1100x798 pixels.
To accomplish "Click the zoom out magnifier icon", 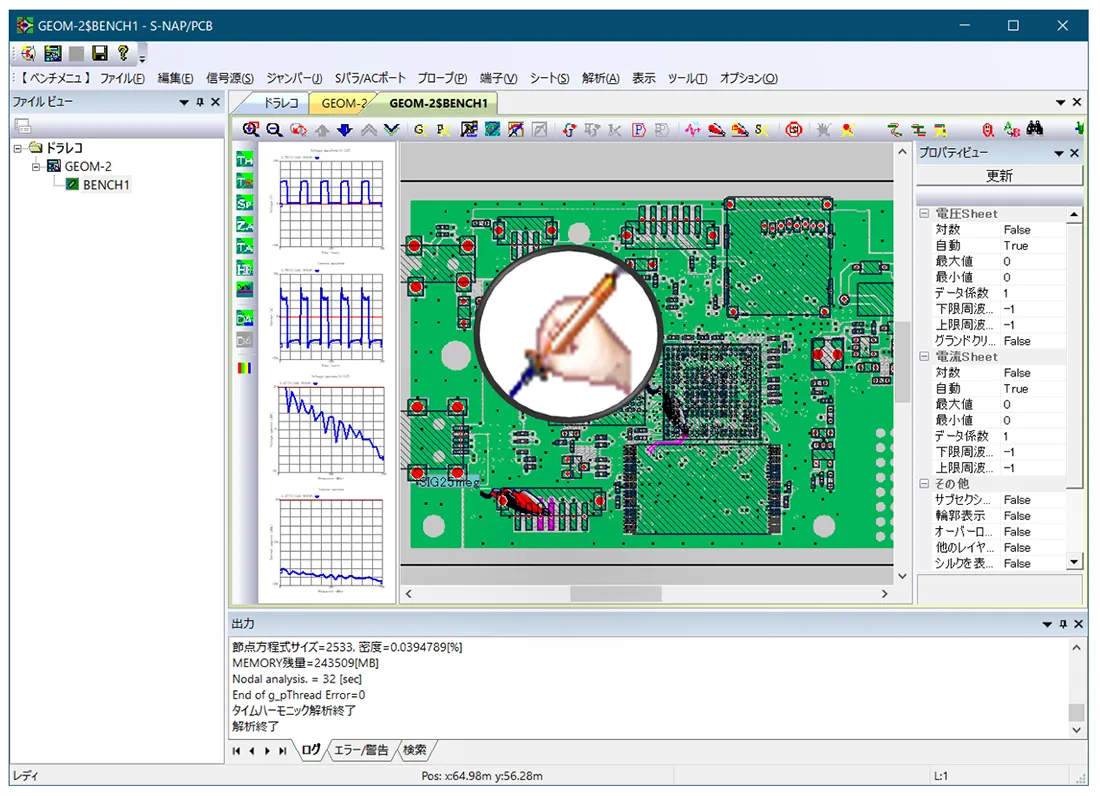I will pyautogui.click(x=273, y=129).
